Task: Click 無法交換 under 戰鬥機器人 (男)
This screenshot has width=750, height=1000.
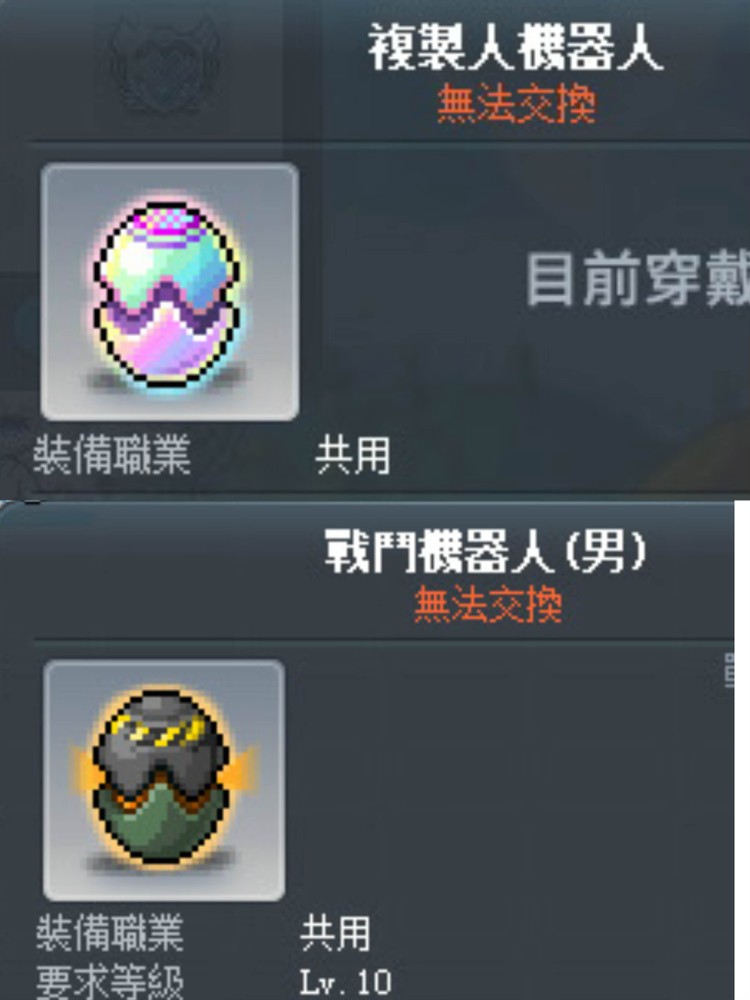Action: [488, 605]
